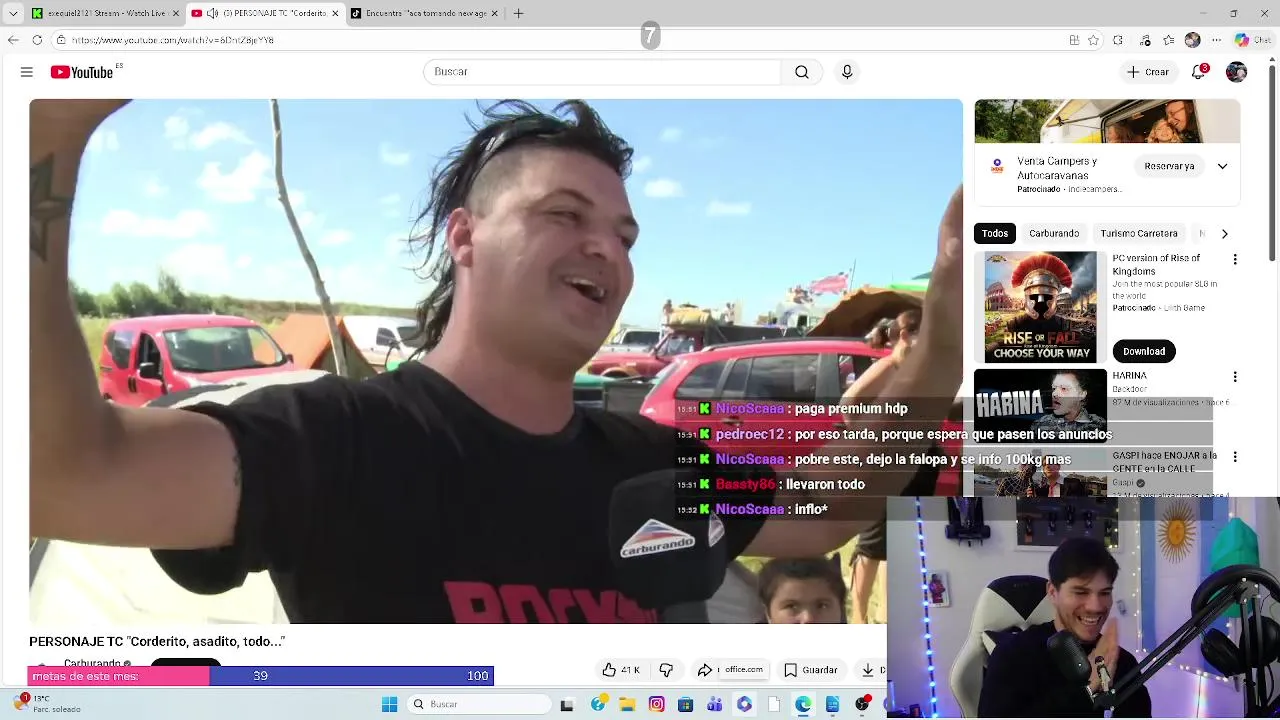
Task: Open the GASPI hace ENOJAR video title
Action: (1165, 461)
